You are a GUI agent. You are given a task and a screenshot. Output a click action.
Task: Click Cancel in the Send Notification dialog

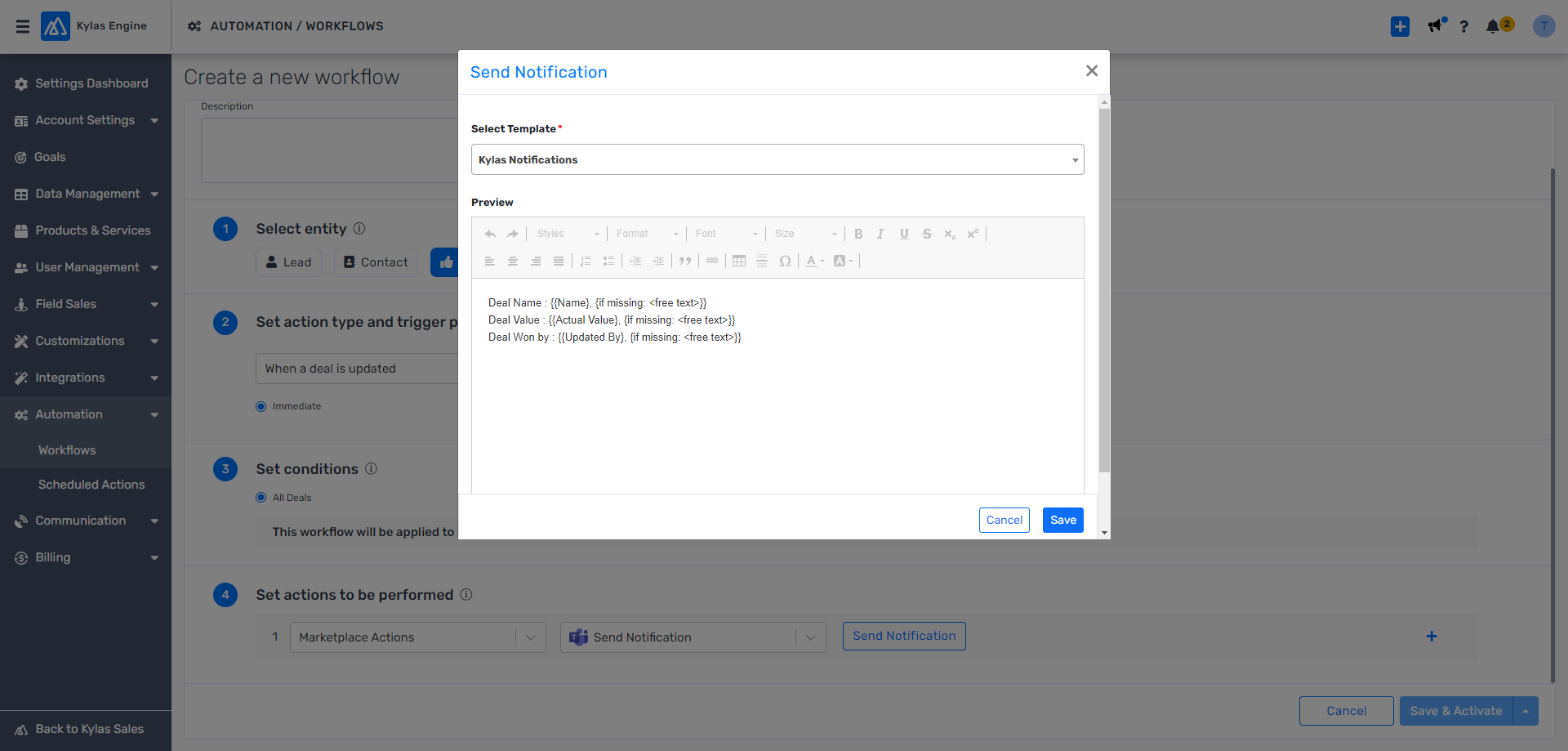[1004, 520]
